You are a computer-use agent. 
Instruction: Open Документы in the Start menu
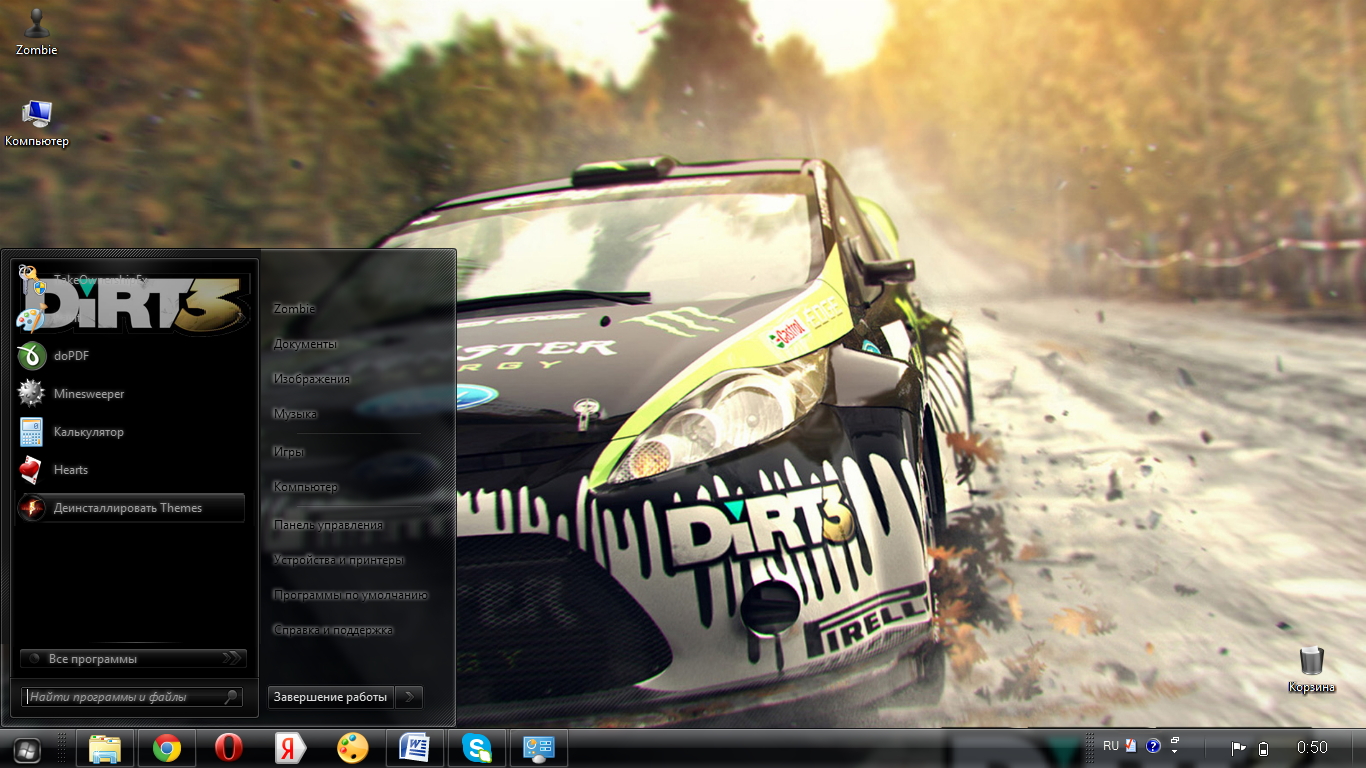305,344
